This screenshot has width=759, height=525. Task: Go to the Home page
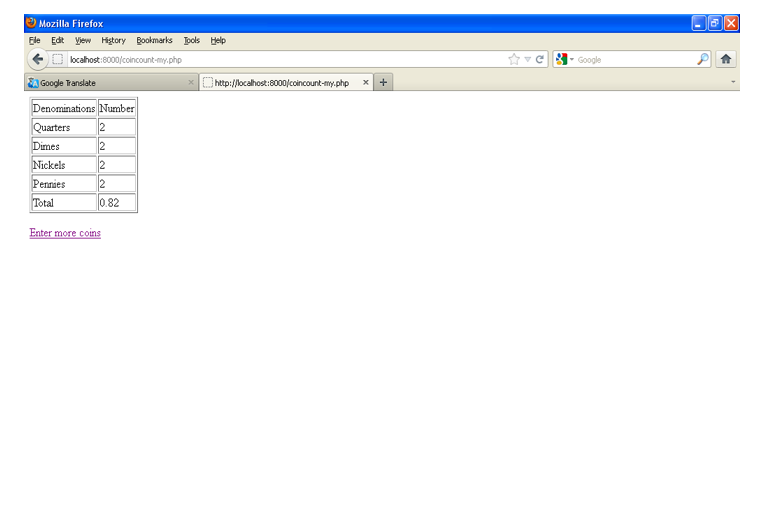[x=726, y=59]
